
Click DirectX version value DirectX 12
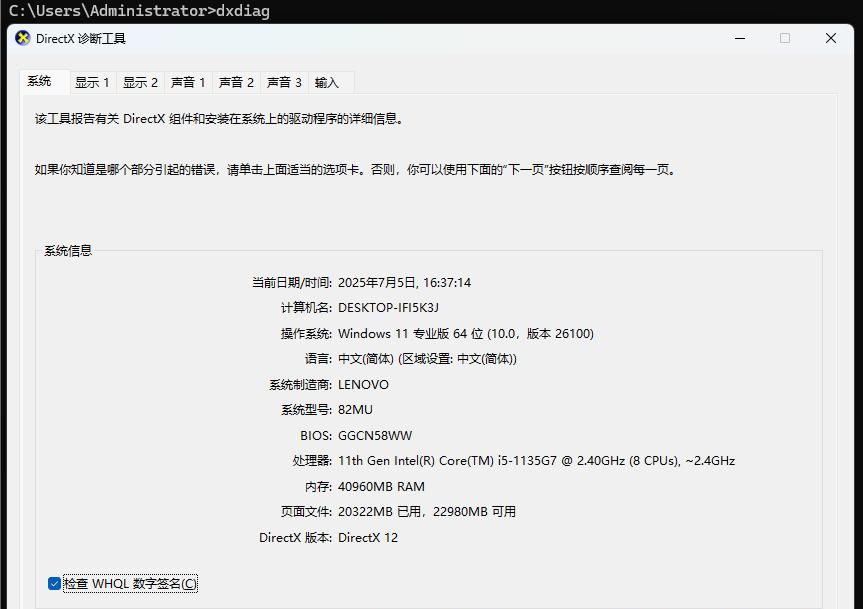coord(368,538)
